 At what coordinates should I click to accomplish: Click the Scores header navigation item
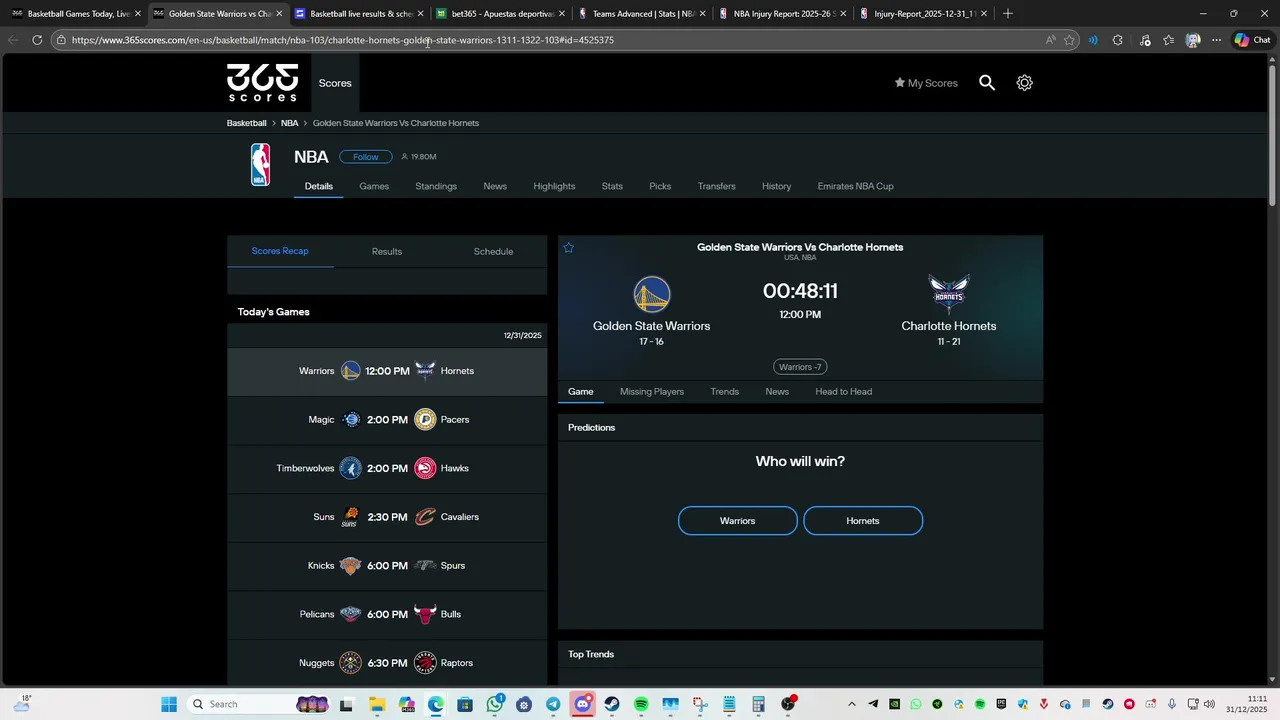(335, 83)
